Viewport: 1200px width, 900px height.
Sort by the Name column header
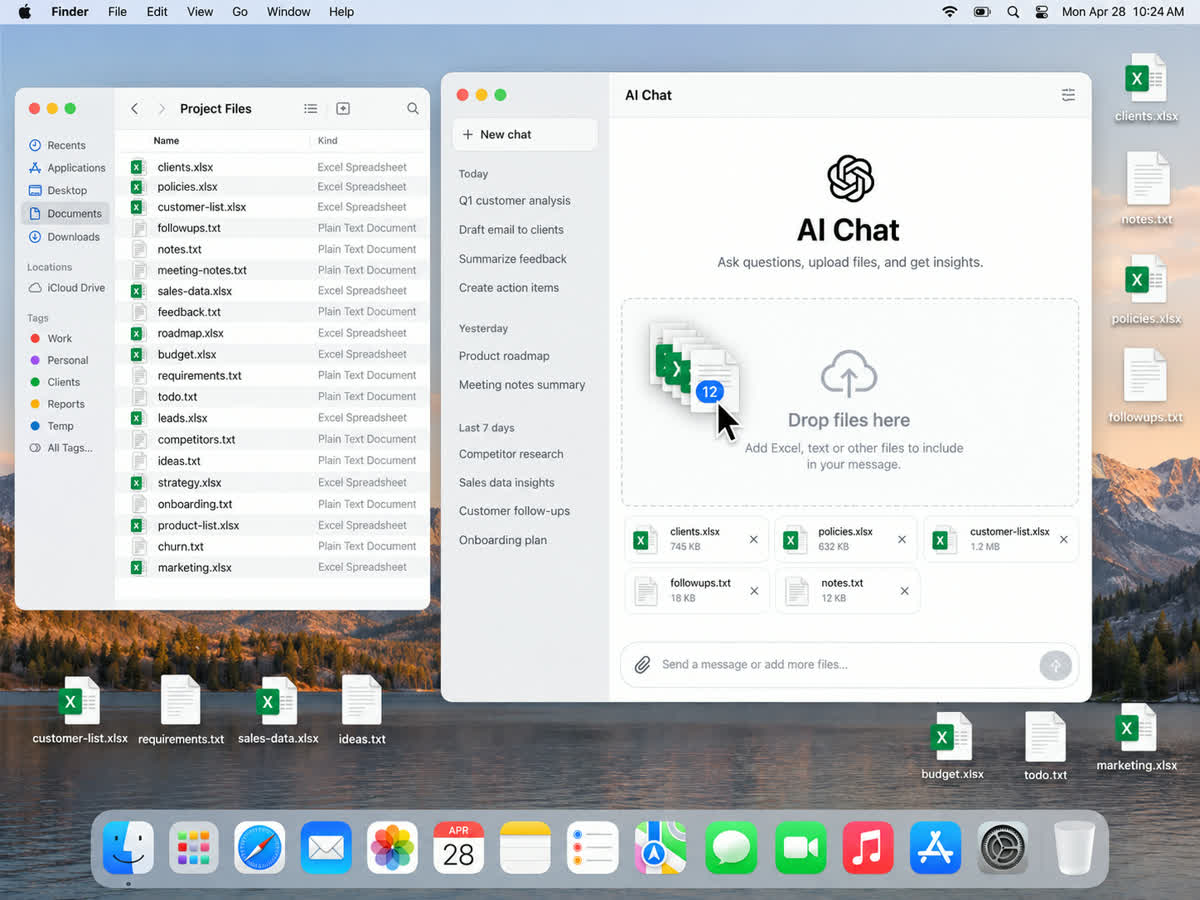pos(166,141)
